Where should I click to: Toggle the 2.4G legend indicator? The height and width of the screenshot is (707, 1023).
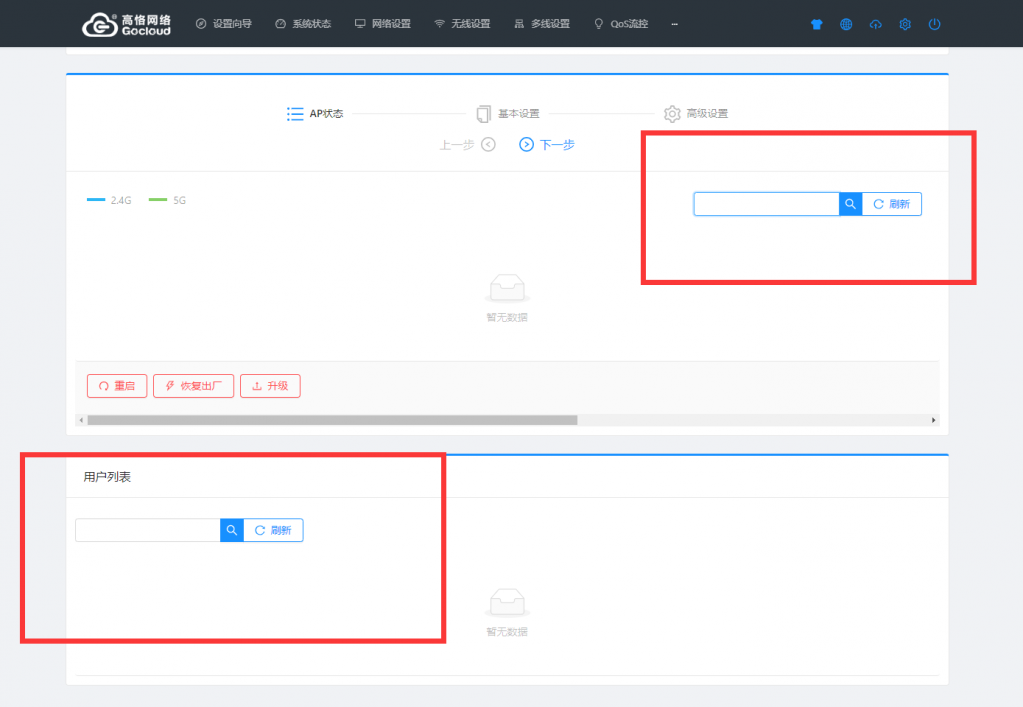(110, 200)
